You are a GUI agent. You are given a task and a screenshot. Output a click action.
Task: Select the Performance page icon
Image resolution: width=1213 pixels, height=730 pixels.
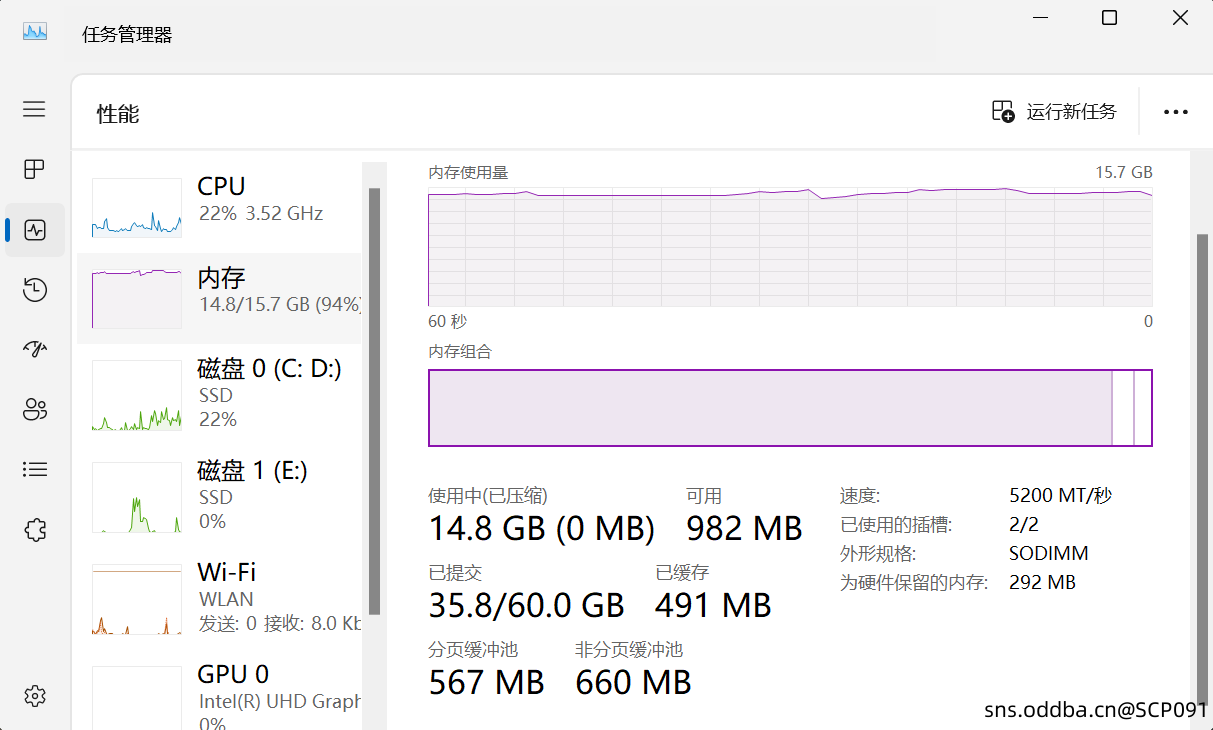click(35, 230)
